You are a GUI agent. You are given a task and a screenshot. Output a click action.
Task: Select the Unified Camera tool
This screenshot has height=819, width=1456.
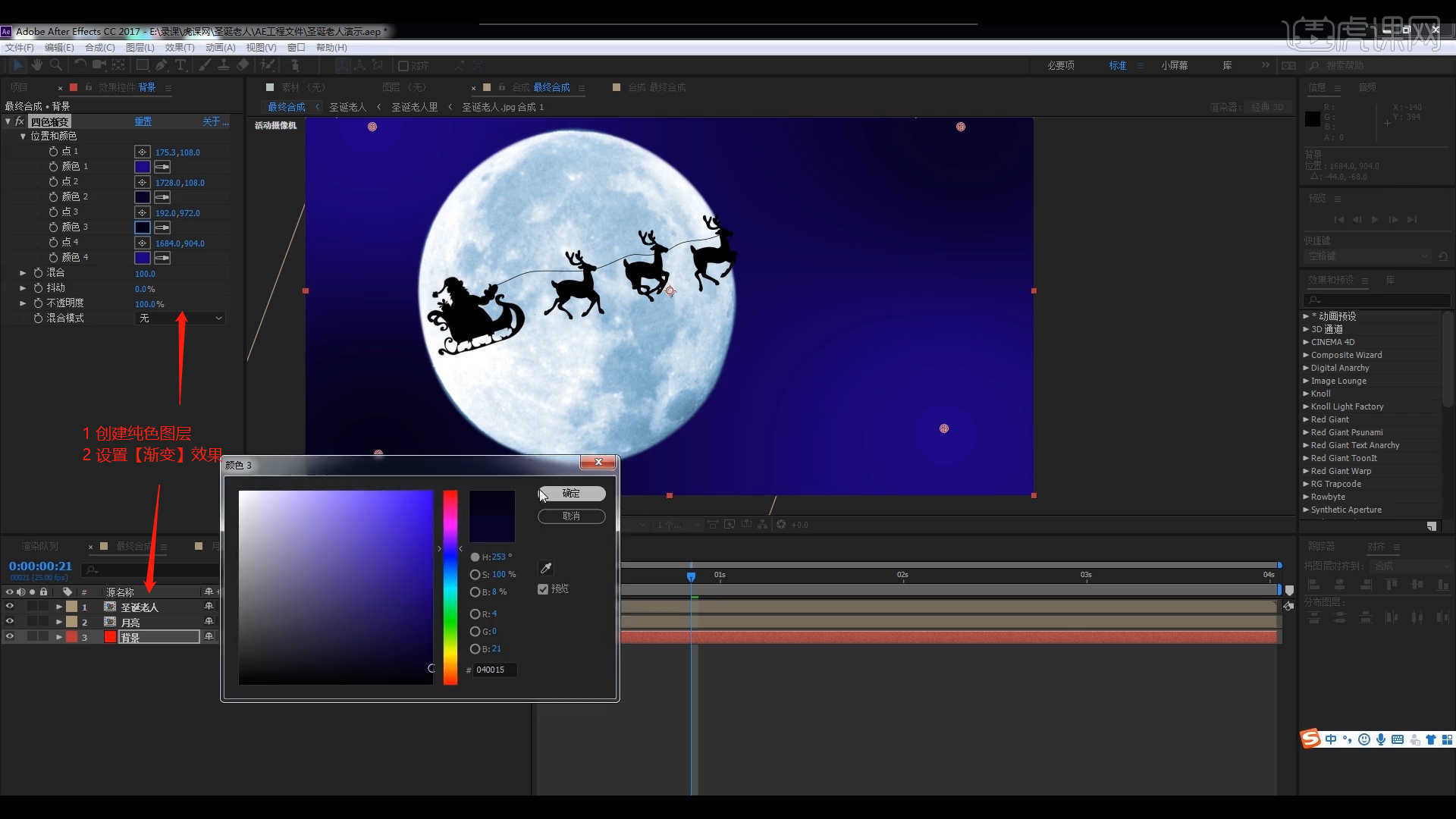tap(99, 65)
